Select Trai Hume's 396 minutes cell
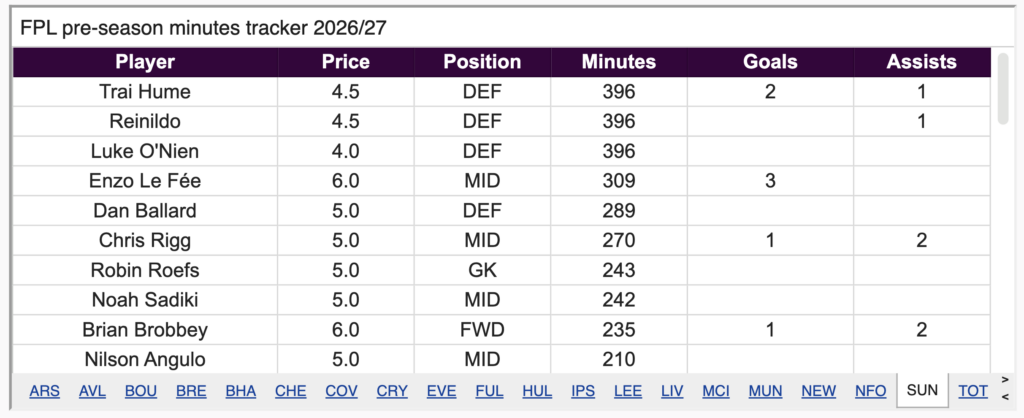This screenshot has height=418, width=1024. (618, 91)
